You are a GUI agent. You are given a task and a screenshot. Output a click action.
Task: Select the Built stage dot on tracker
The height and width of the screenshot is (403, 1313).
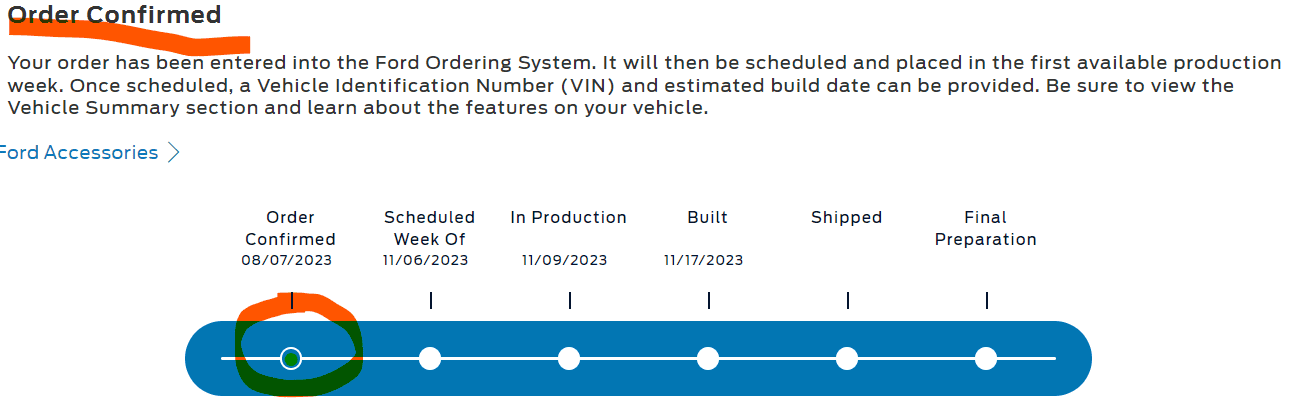708,358
